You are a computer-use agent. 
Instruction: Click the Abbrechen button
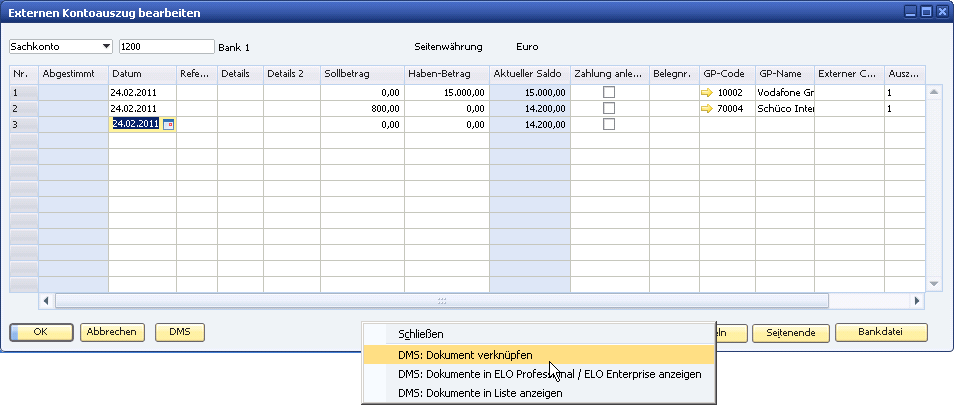(112, 332)
